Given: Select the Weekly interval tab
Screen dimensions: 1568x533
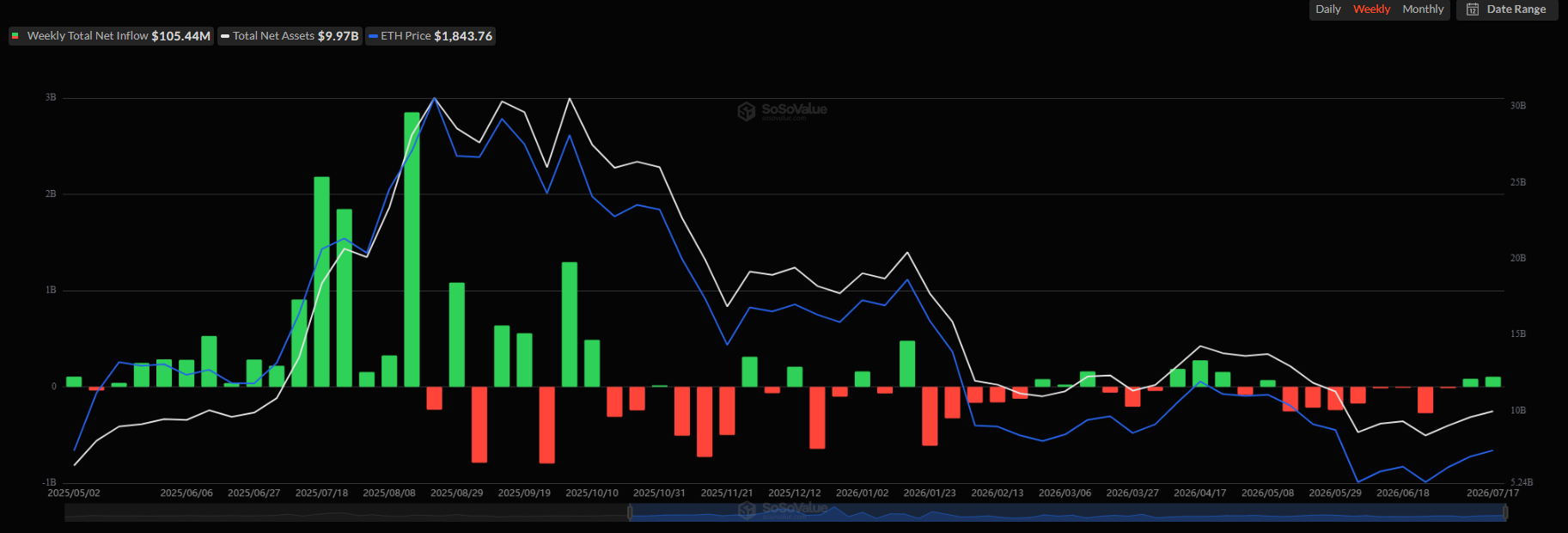Looking at the screenshot, I should click(1371, 9).
